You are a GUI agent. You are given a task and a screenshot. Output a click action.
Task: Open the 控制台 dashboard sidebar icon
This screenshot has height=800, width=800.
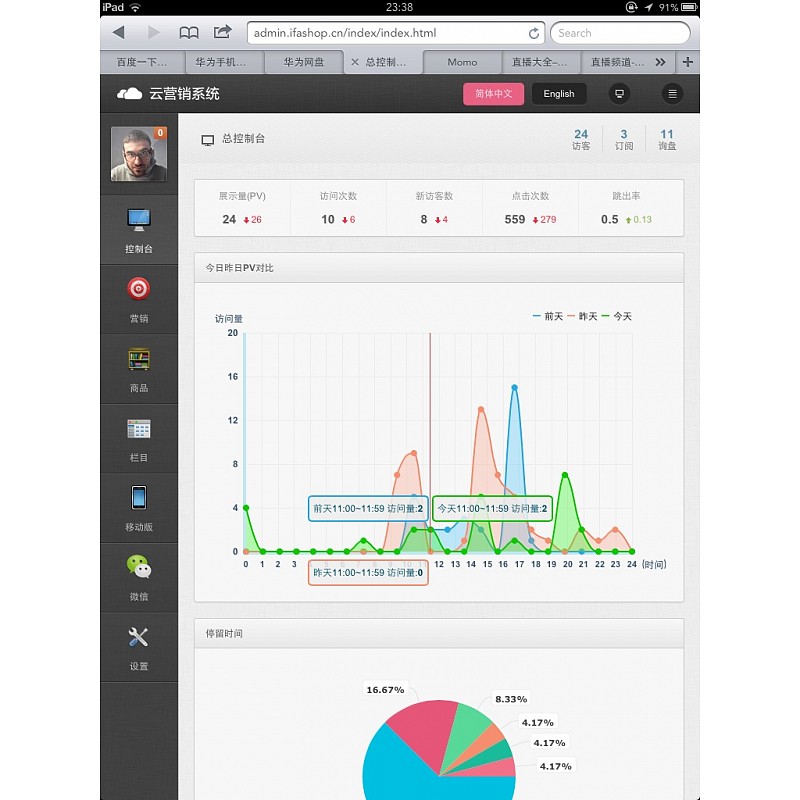[138, 219]
